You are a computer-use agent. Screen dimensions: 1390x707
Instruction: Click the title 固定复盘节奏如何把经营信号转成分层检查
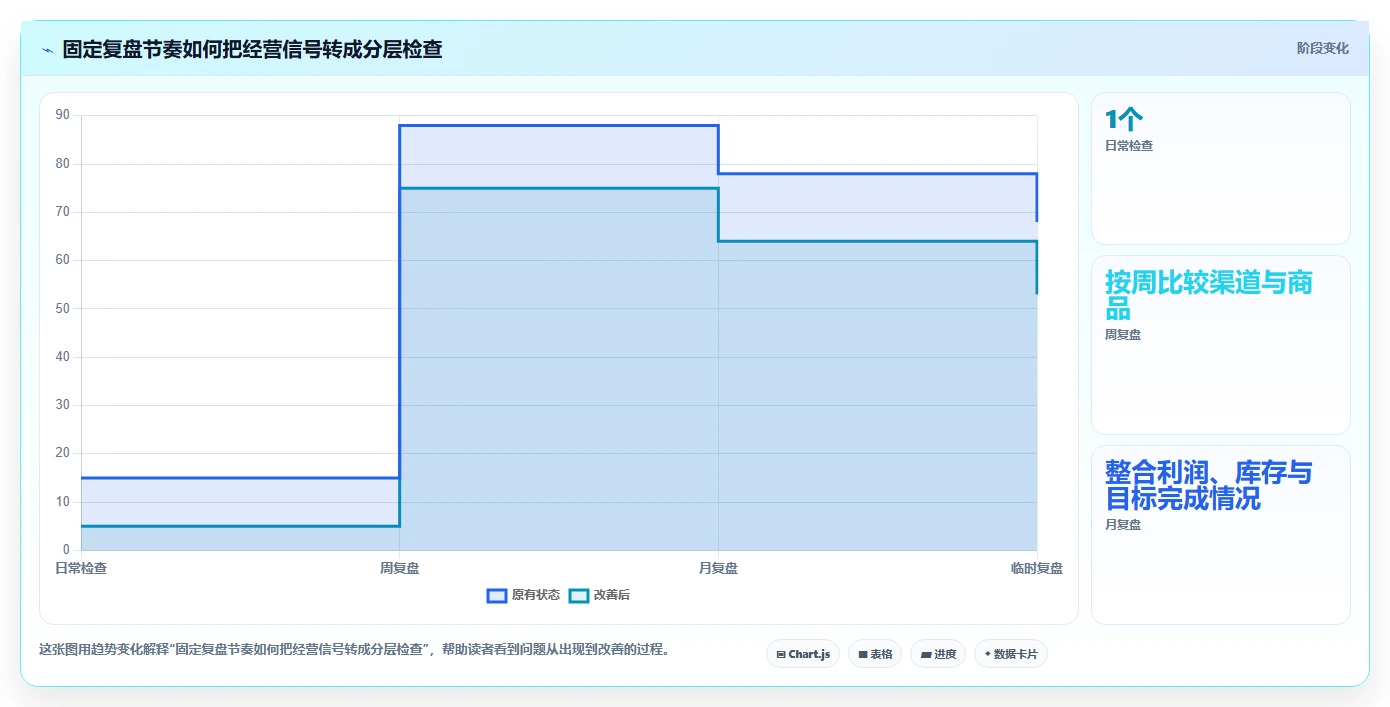[x=252, y=49]
